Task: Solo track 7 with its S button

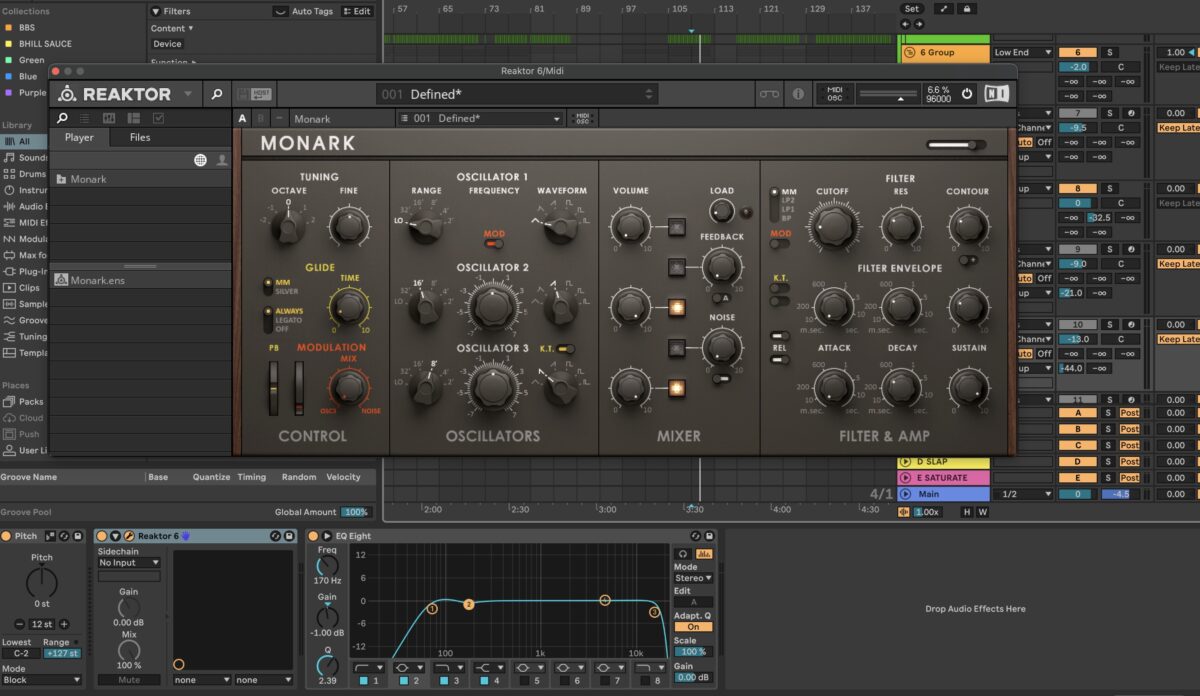Action: 1108,113
